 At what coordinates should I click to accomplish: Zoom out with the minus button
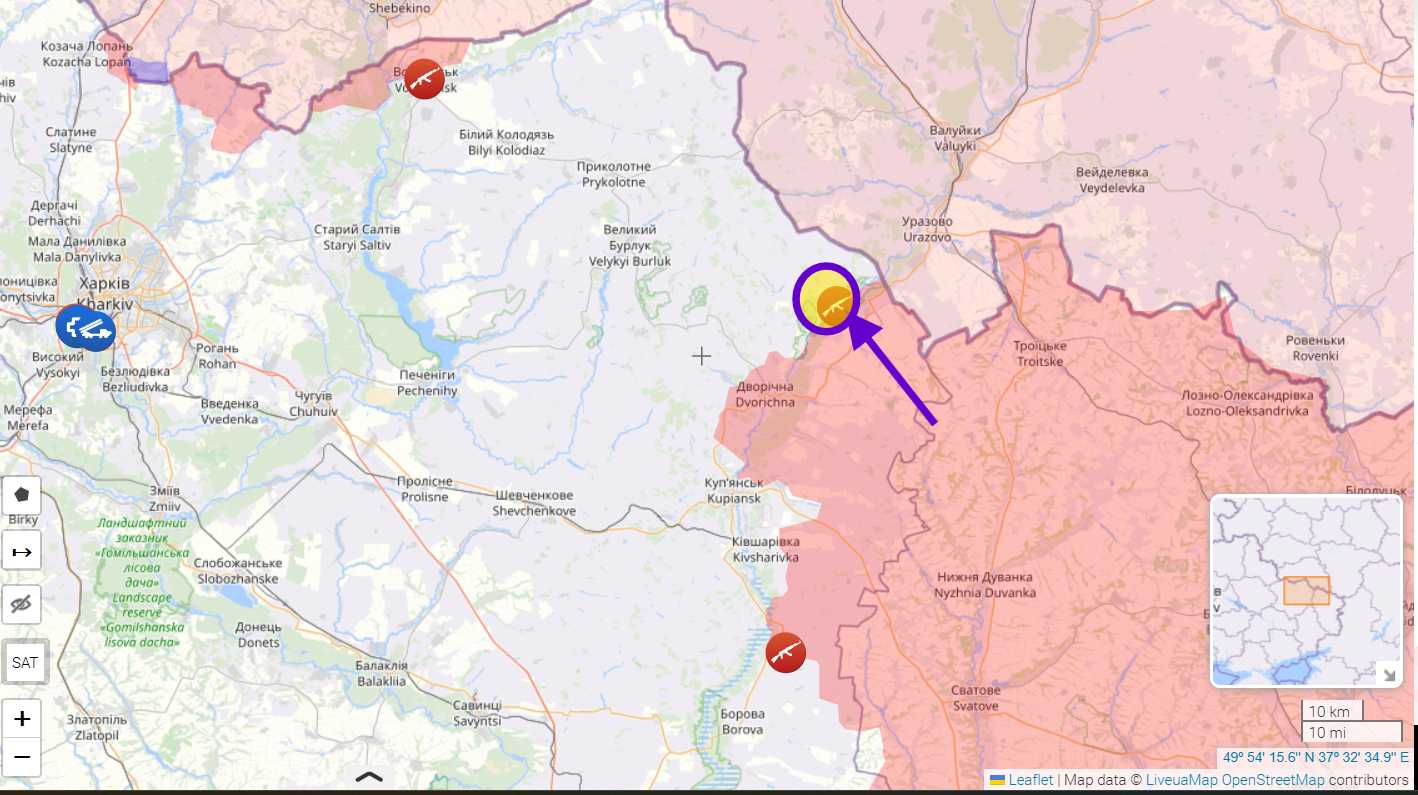coord(22,757)
